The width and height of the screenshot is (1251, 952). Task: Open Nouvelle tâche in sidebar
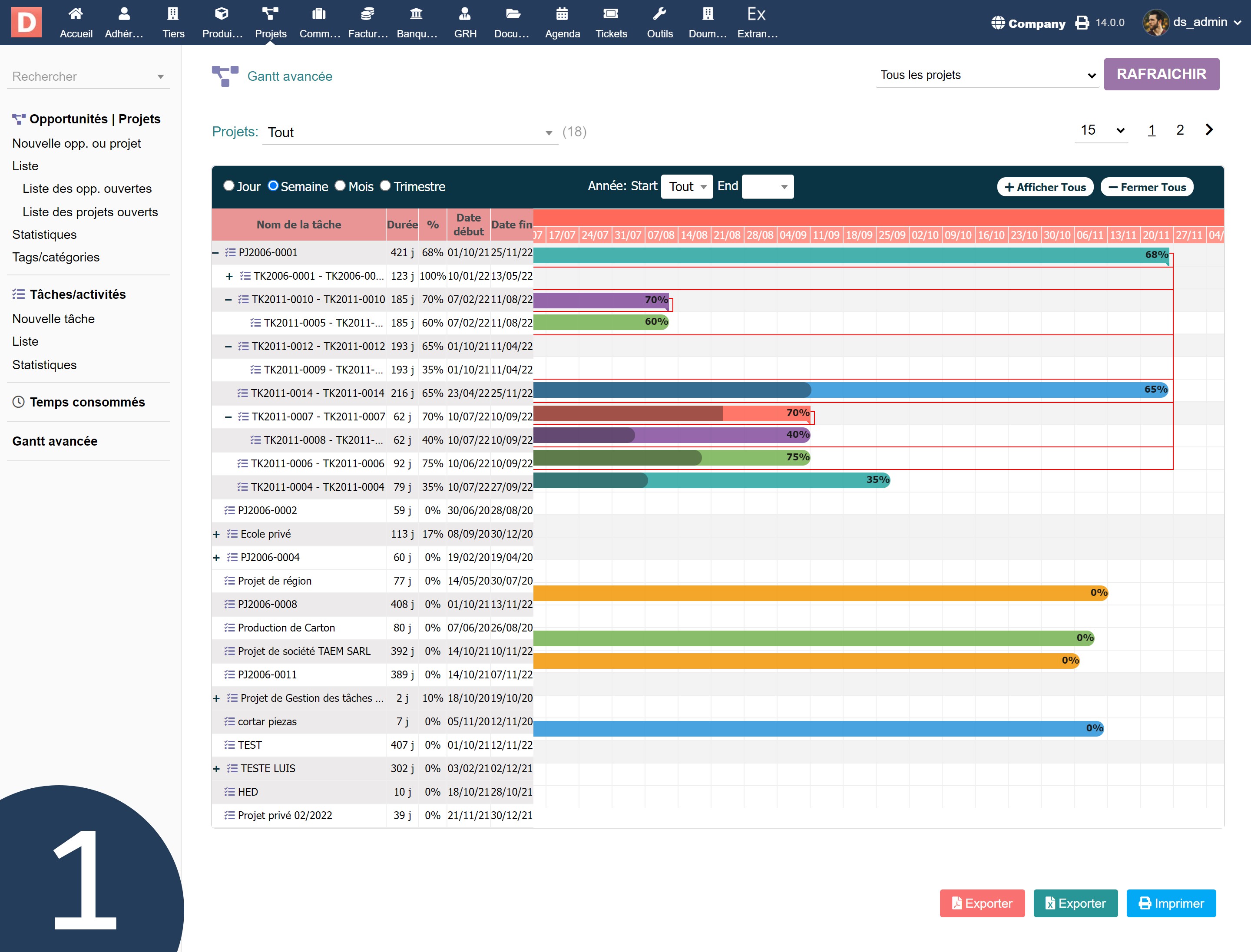click(53, 318)
